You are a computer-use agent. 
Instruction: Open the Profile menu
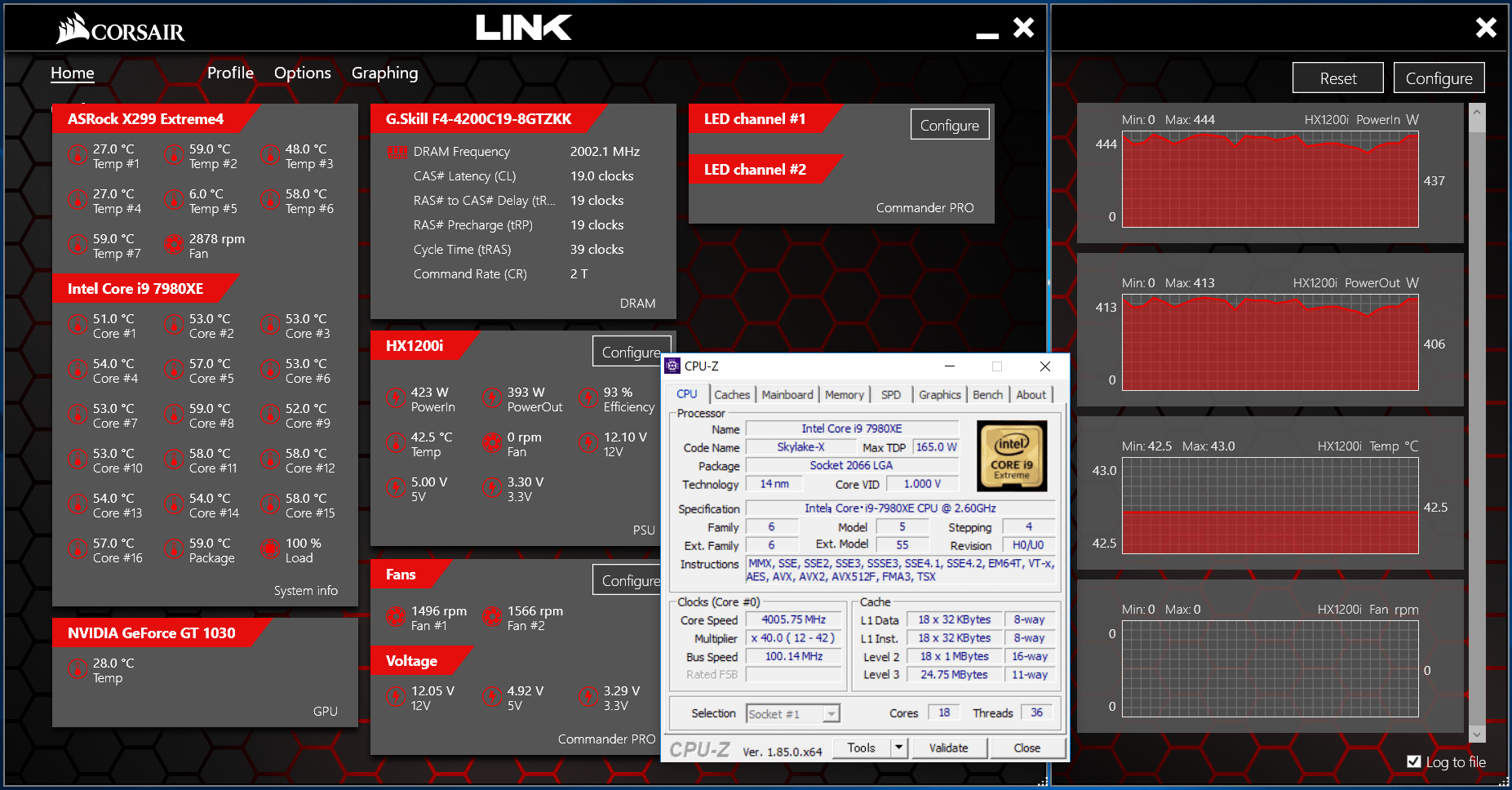(230, 73)
